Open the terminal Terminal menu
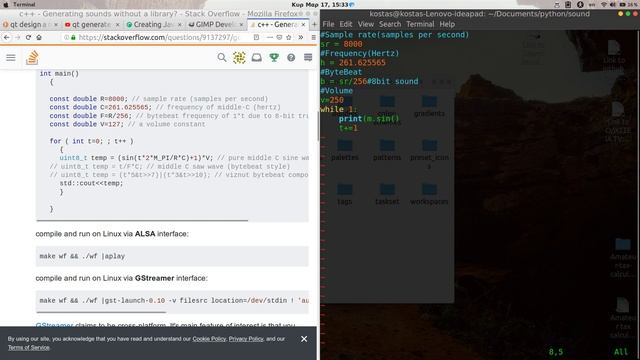The width and height of the screenshot is (640, 360). pos(420,24)
